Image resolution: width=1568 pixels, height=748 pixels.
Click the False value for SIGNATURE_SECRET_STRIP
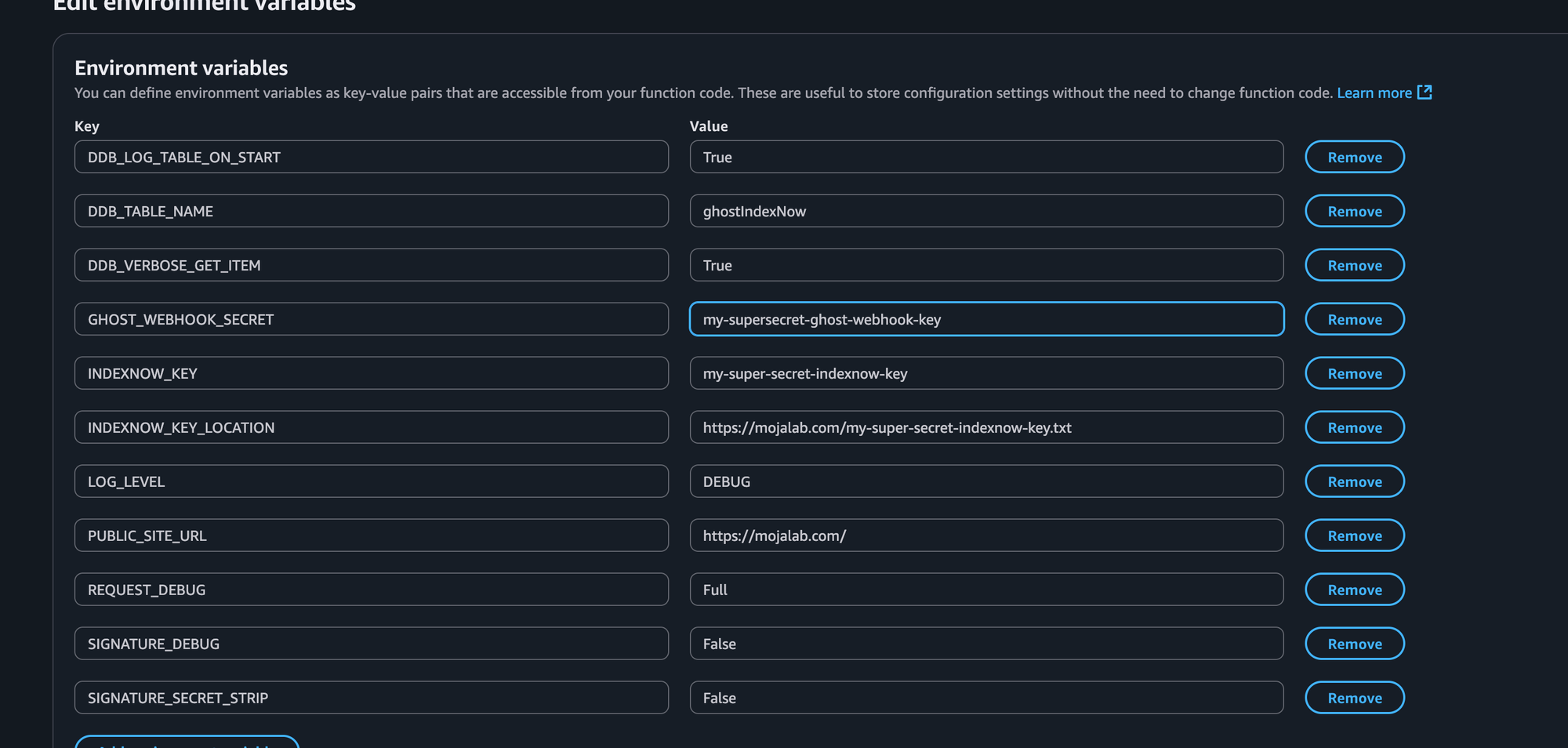(986, 698)
